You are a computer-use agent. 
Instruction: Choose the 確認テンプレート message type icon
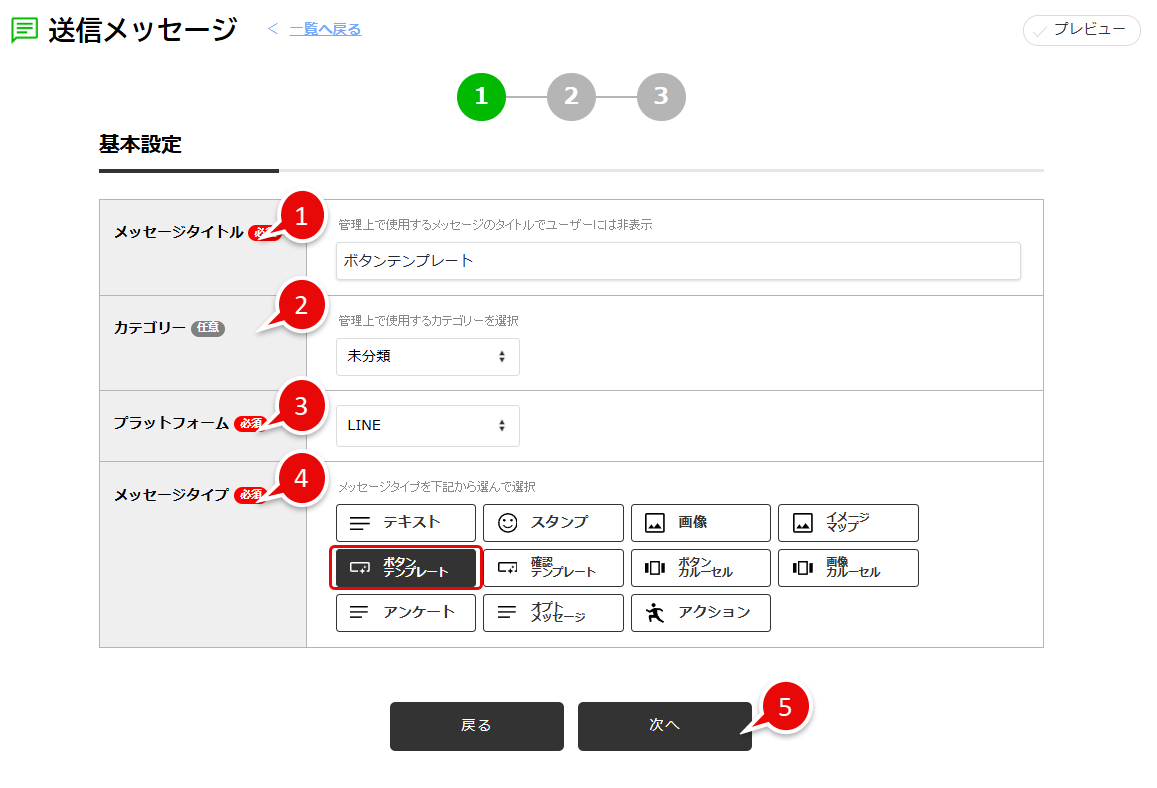553,567
